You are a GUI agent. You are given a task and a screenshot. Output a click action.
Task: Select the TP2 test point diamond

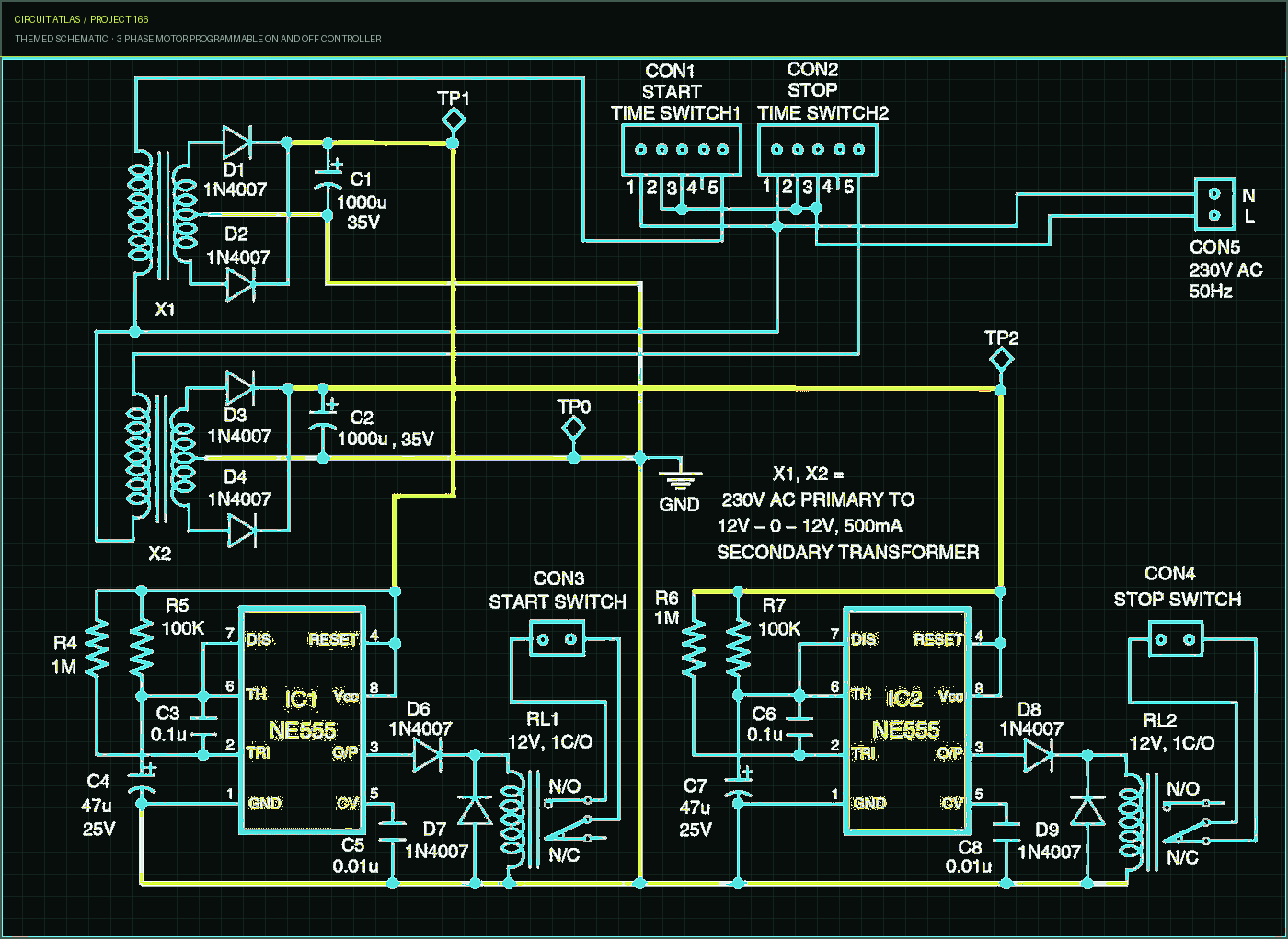[x=1001, y=360]
